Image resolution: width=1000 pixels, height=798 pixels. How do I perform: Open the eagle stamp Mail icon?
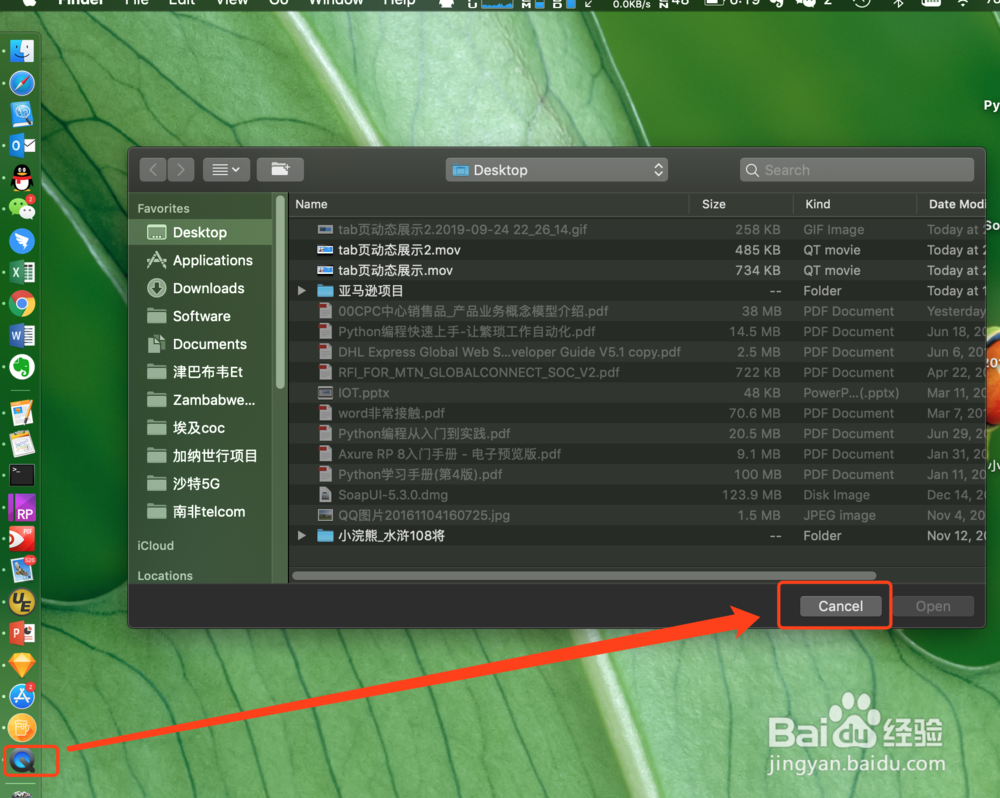[22, 570]
